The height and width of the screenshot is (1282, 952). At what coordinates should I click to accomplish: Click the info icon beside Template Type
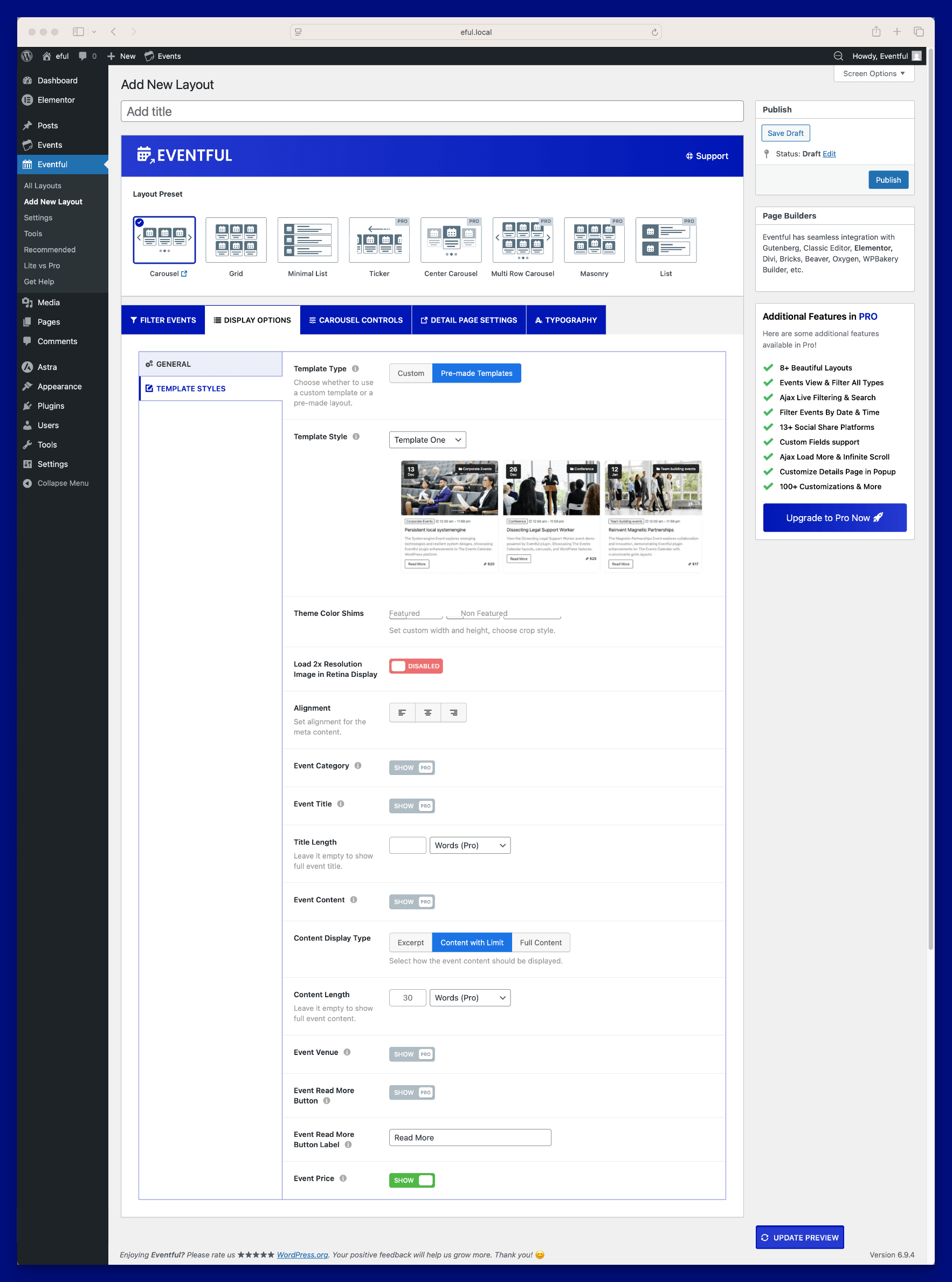click(x=356, y=368)
